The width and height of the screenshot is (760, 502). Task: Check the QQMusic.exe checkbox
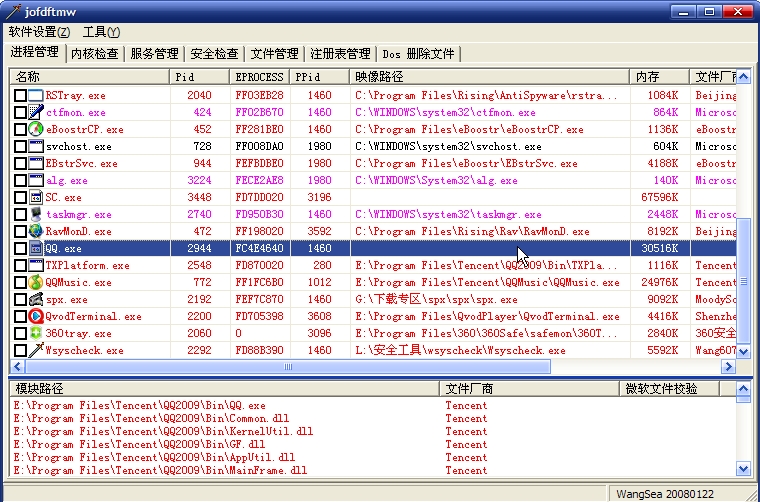coord(20,282)
